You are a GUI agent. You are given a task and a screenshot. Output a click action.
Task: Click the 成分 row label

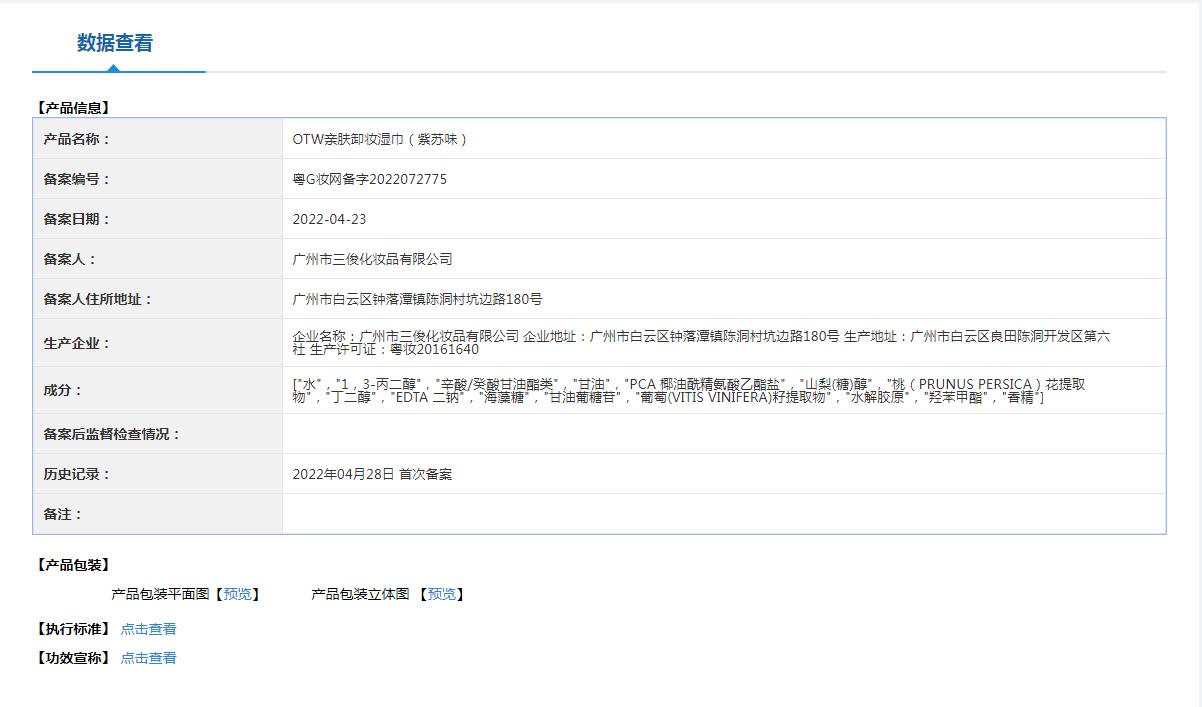pos(63,391)
